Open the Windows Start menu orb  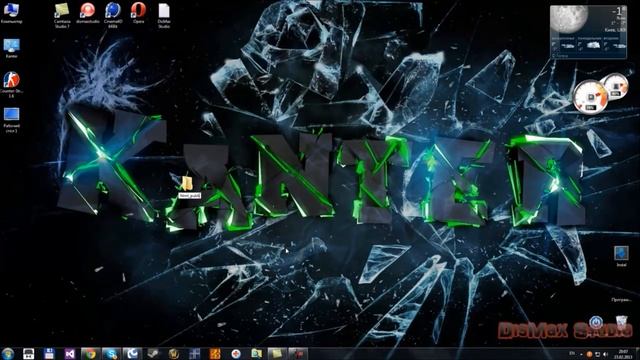(x=7, y=353)
